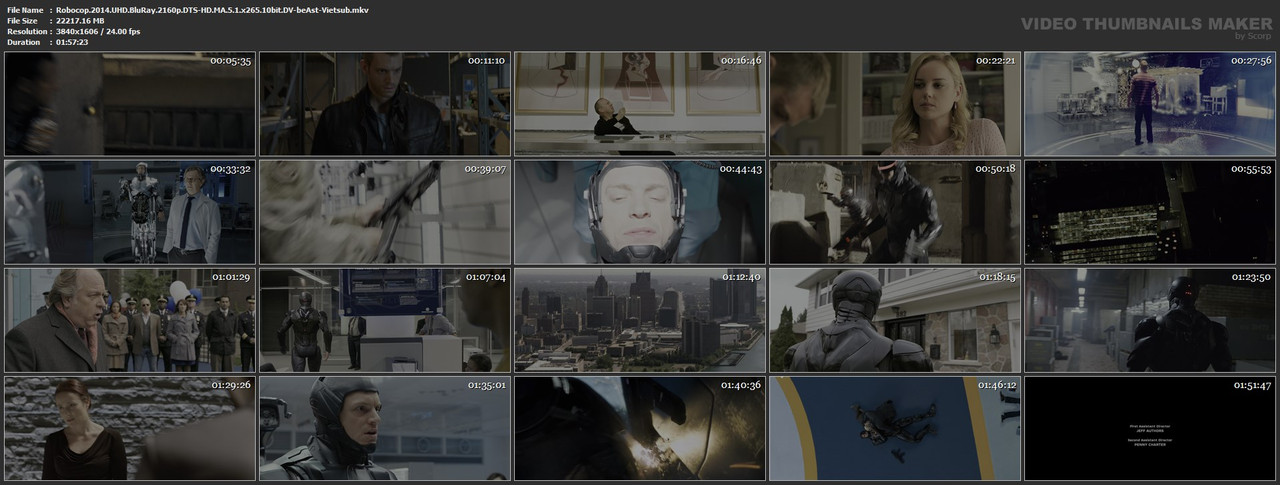The height and width of the screenshot is (485, 1280).
Task: Open the frame at 01:29:26
Action: coord(130,428)
